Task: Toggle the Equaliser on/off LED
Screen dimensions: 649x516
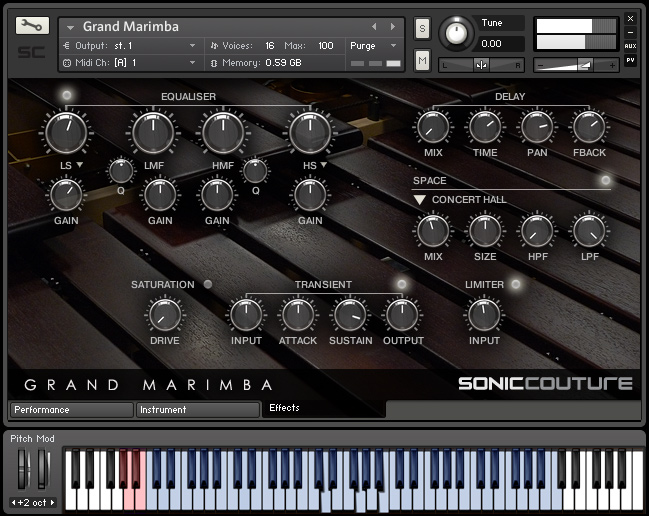Action: click(x=67, y=95)
